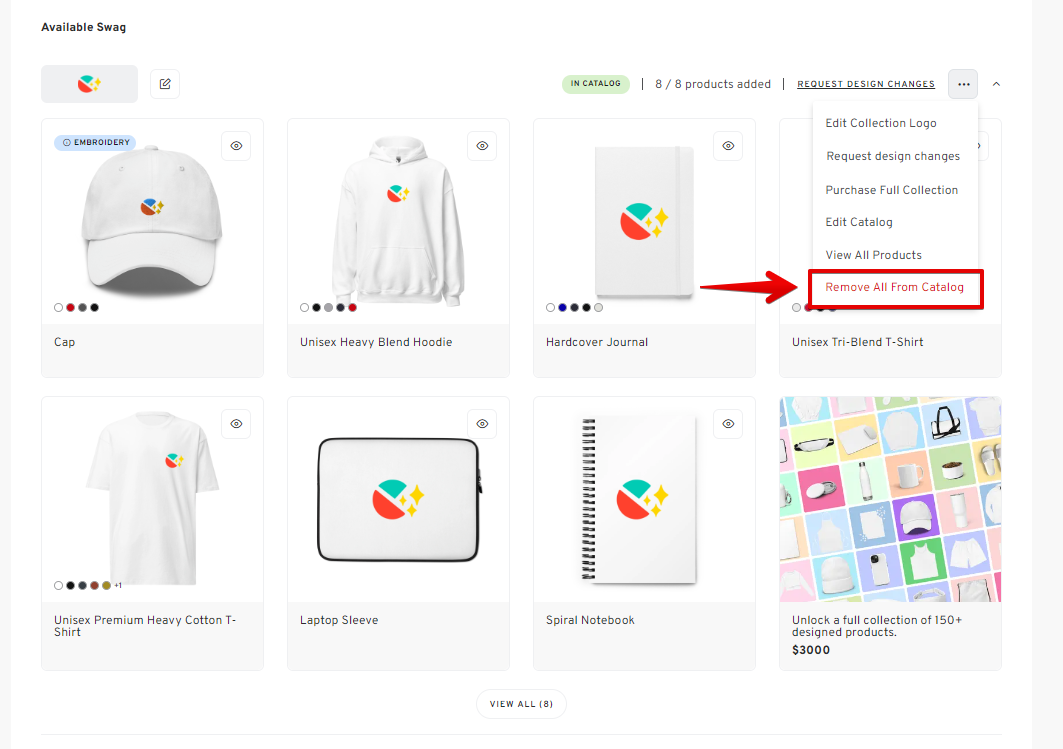Preview the Unisex Tri-Blend T-Shirt
This screenshot has height=749, width=1063.
point(974,146)
